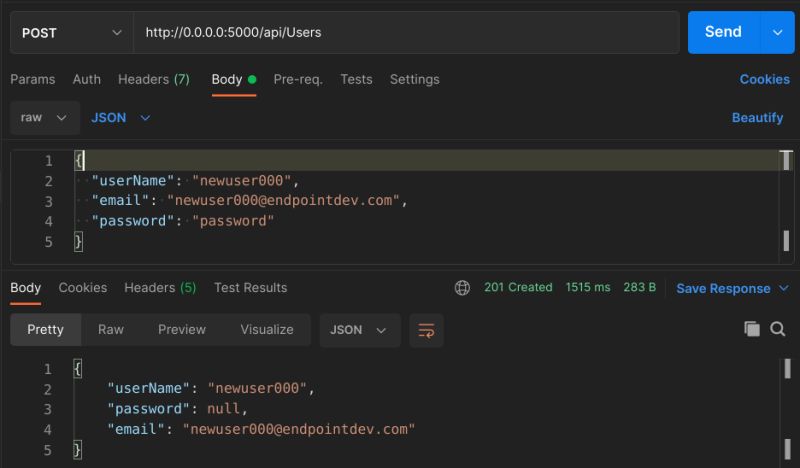
Task: Select the request Body tab
Action: [x=234, y=80]
